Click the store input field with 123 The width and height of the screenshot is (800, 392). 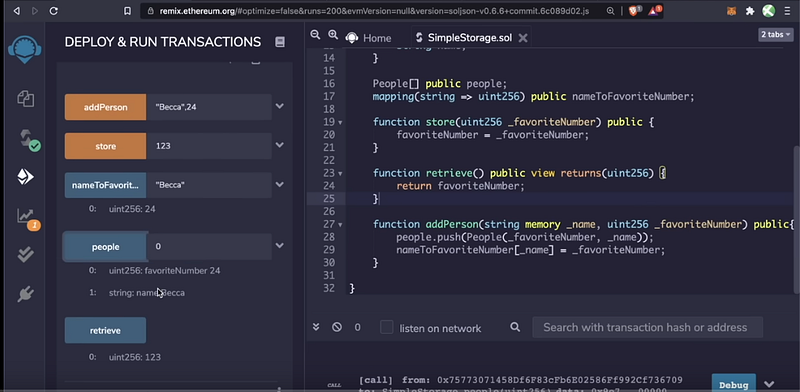tap(209, 146)
